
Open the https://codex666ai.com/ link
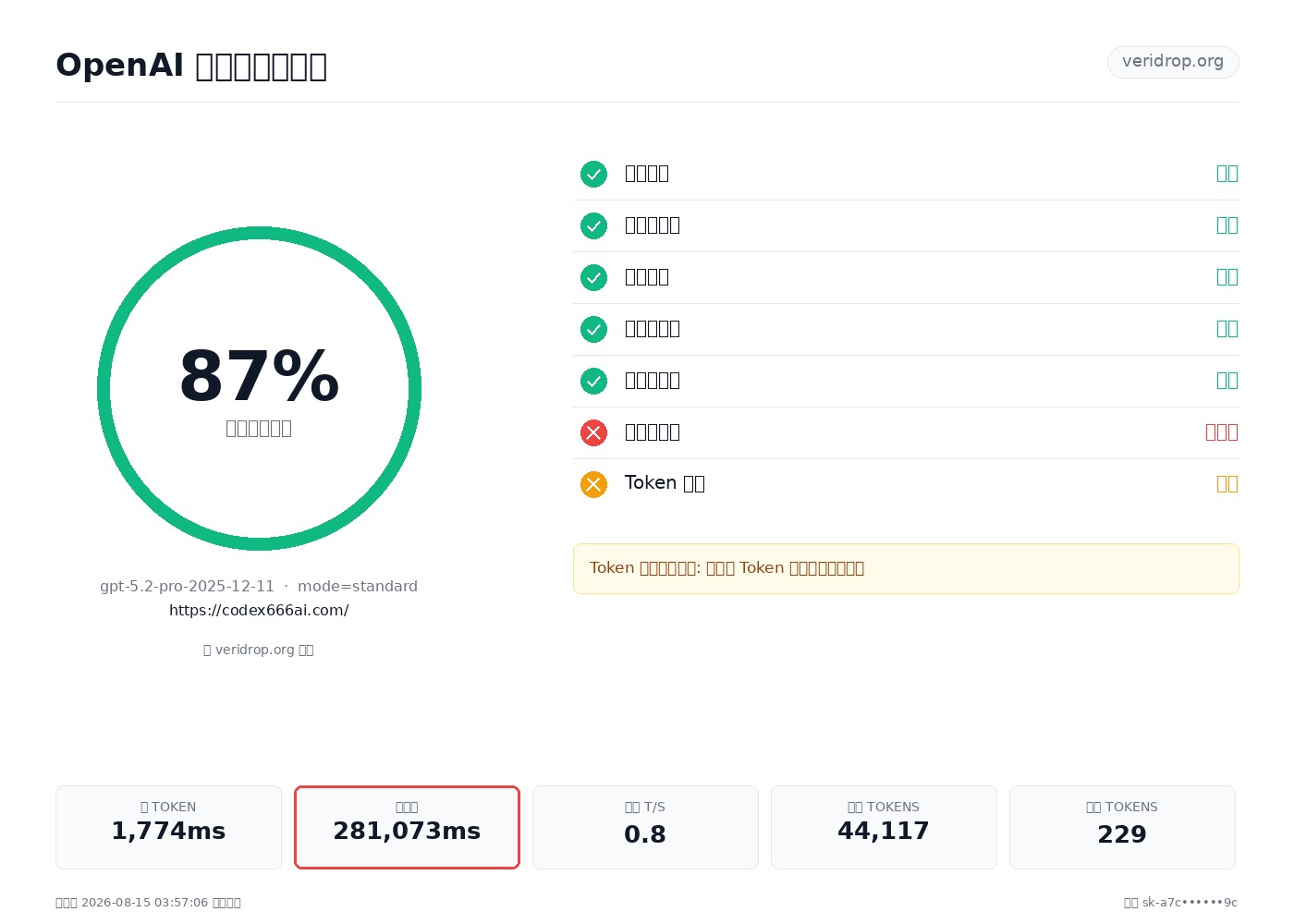pos(259,611)
